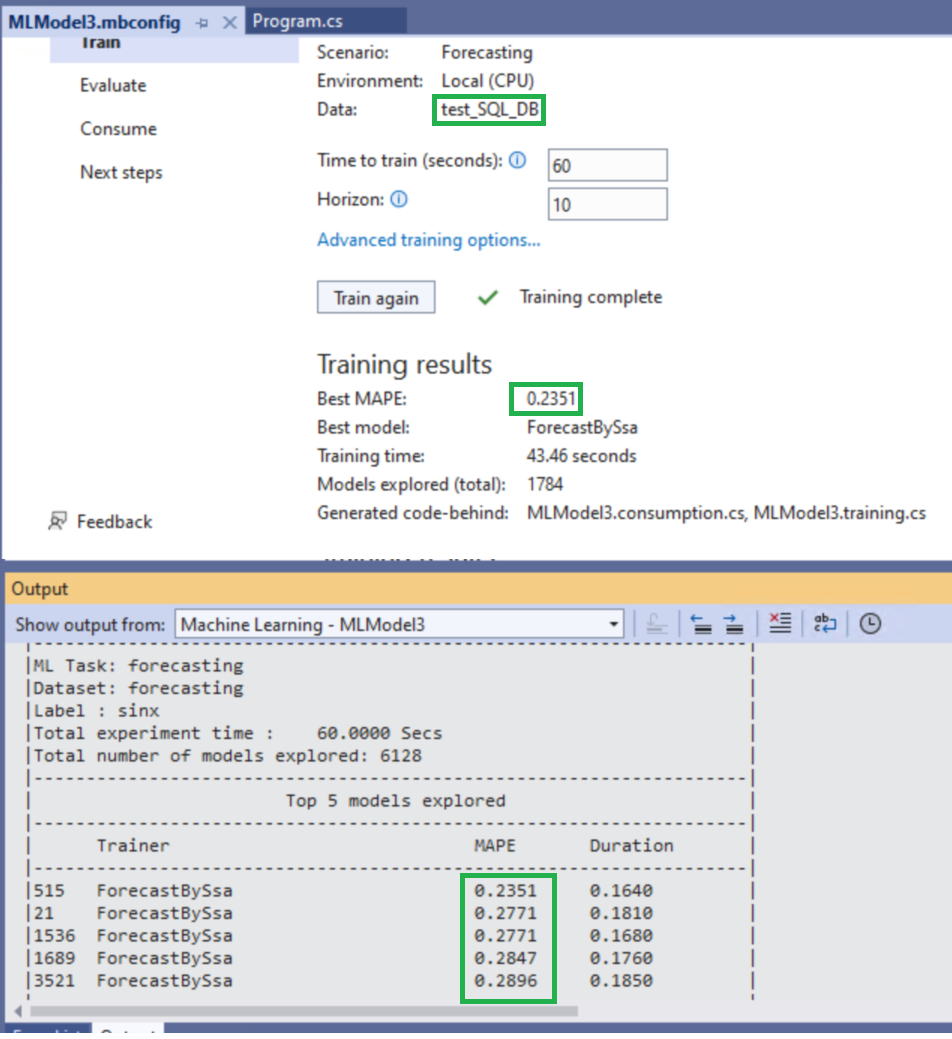952x1039 pixels.
Task: Click the Time to train seconds field
Action: (x=607, y=164)
